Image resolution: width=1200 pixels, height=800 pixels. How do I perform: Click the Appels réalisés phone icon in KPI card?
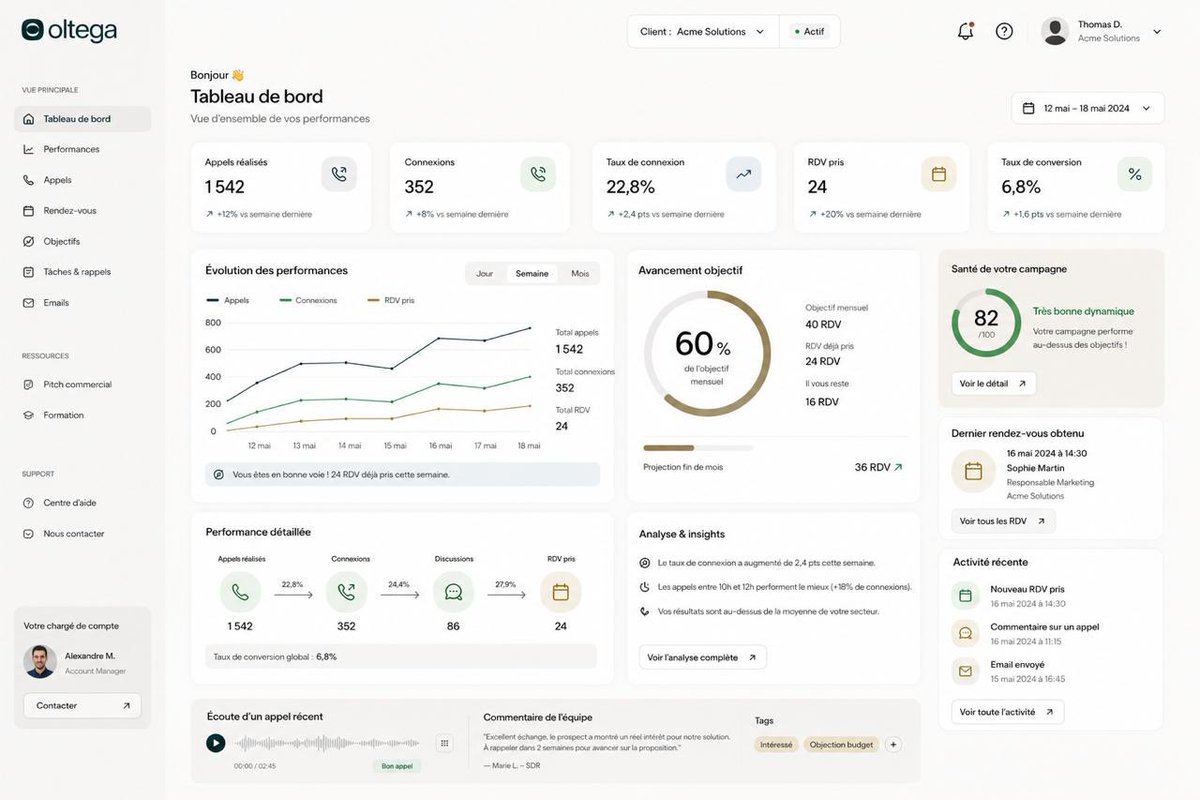[339, 174]
